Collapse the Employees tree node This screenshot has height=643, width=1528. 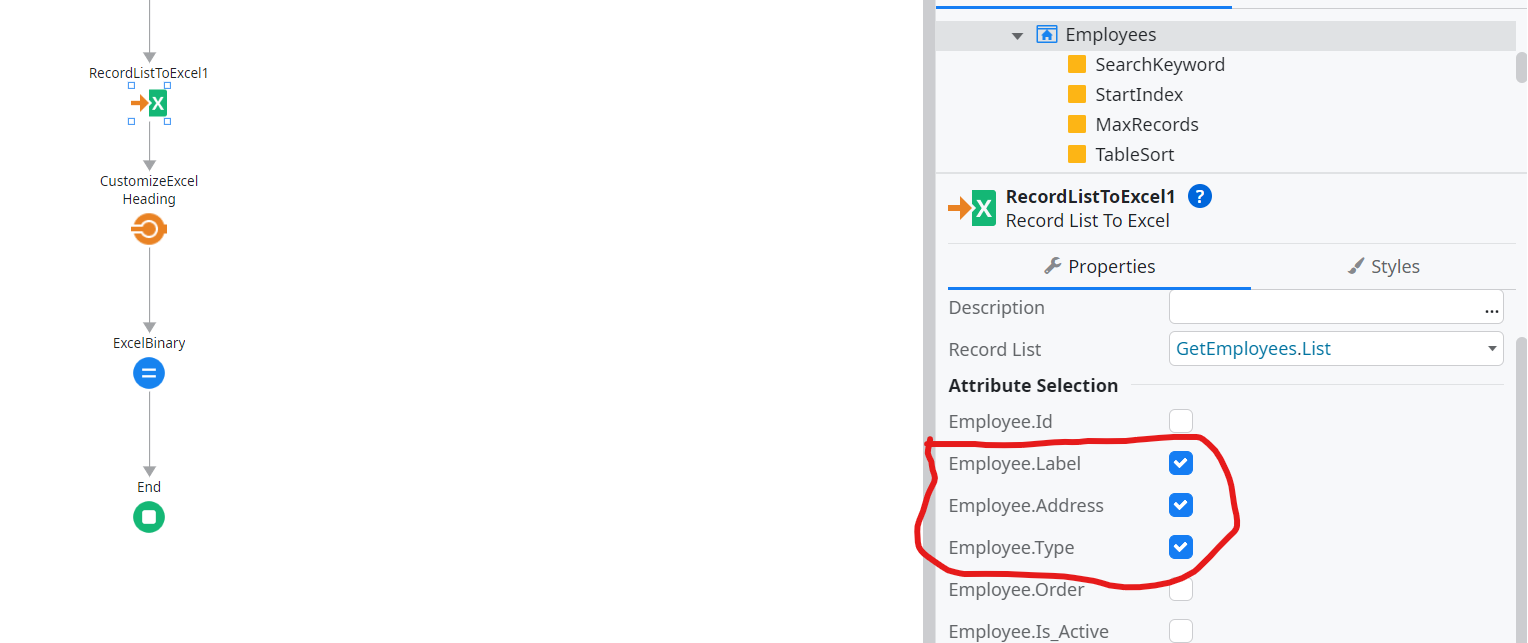pyautogui.click(x=1017, y=36)
